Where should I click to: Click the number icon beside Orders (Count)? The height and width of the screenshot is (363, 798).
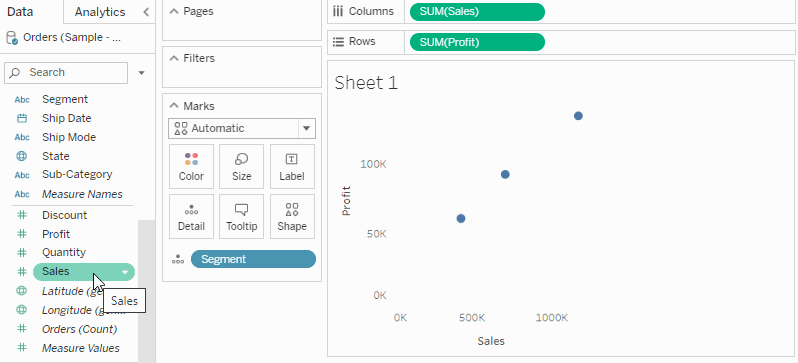(x=22, y=328)
